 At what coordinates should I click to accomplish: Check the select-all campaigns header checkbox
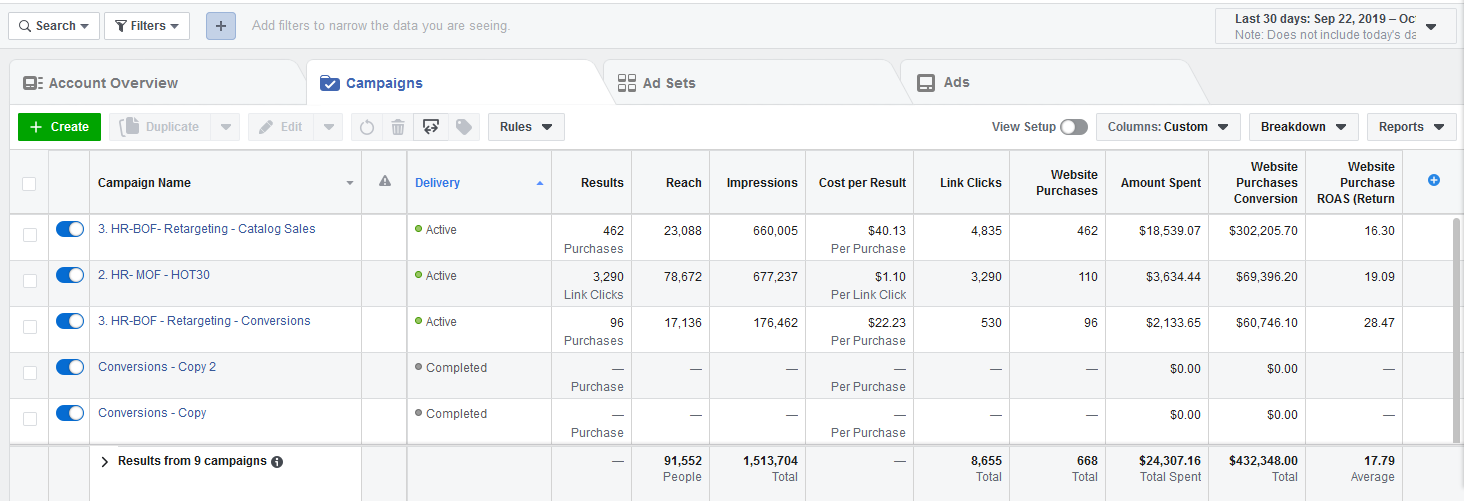[29, 183]
